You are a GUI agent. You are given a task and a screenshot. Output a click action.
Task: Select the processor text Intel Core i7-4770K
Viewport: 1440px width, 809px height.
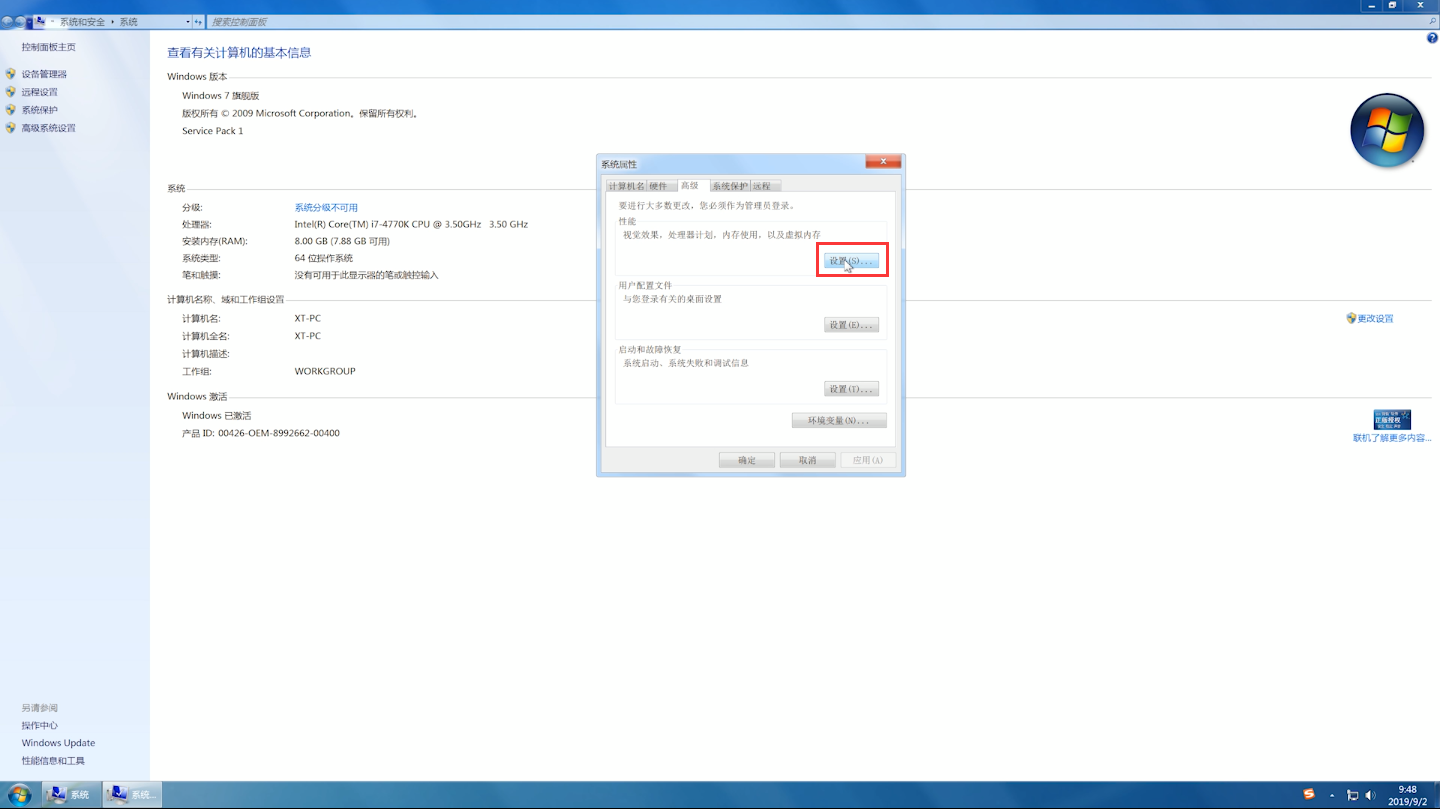411,224
